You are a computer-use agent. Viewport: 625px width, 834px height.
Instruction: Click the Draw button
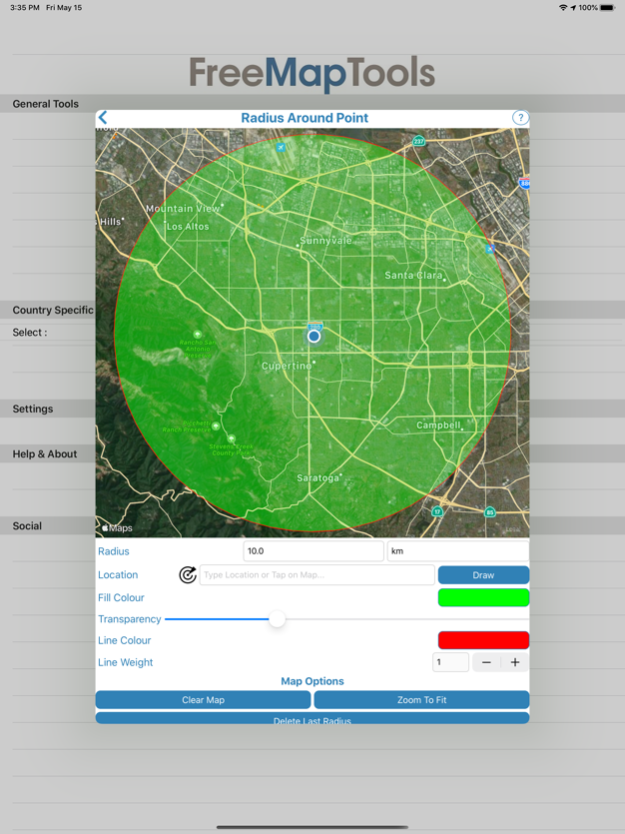[x=483, y=575]
